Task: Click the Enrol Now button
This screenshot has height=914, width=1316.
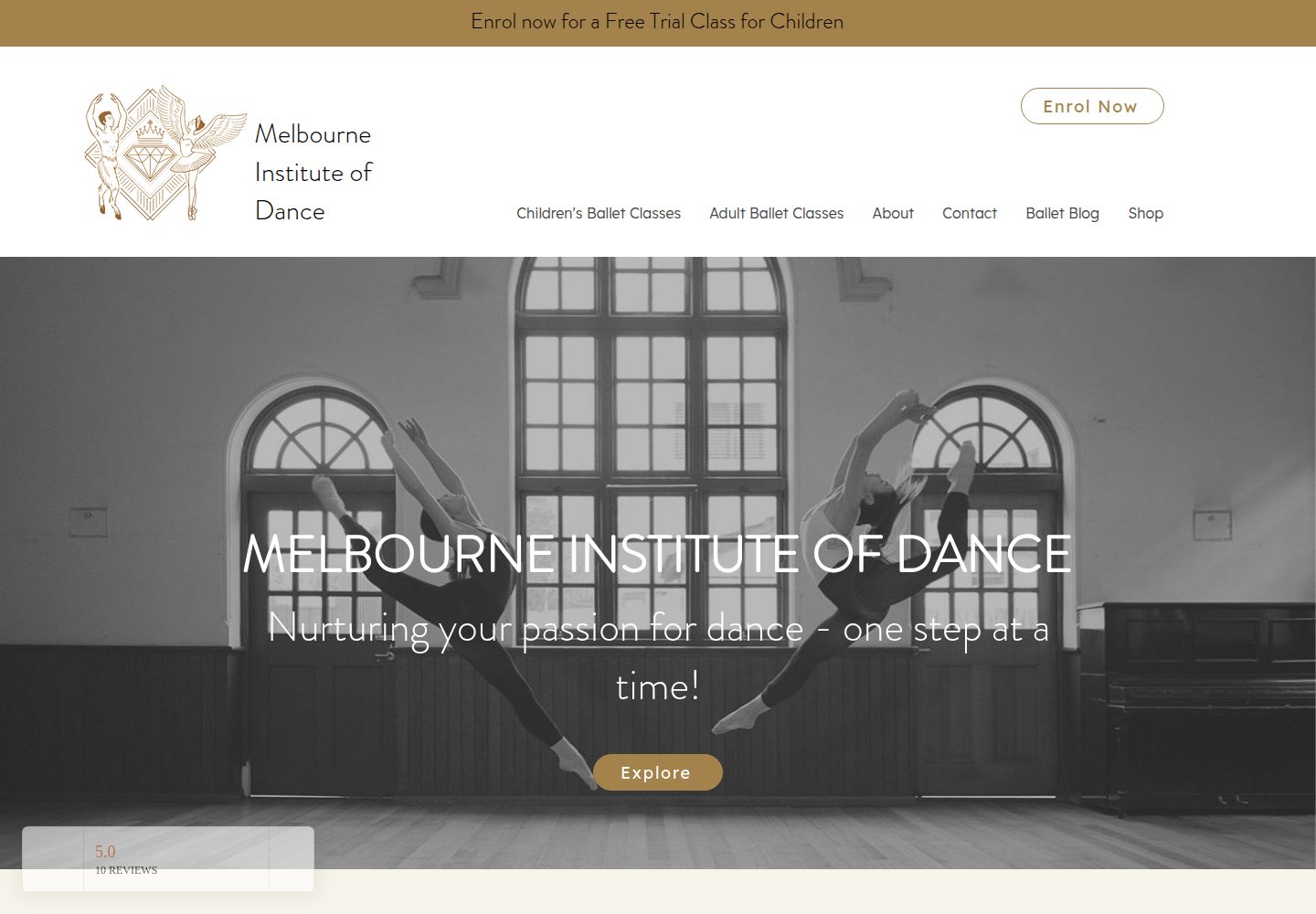Action: [1092, 106]
